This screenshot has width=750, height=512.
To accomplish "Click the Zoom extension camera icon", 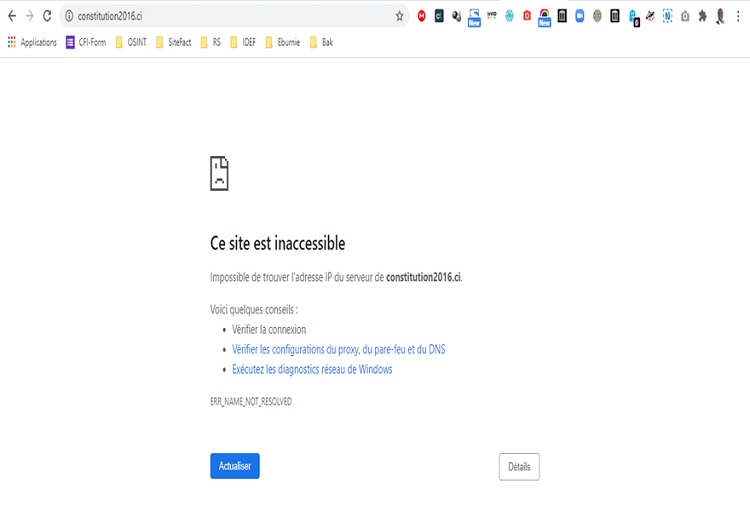I will pyautogui.click(x=580, y=16).
